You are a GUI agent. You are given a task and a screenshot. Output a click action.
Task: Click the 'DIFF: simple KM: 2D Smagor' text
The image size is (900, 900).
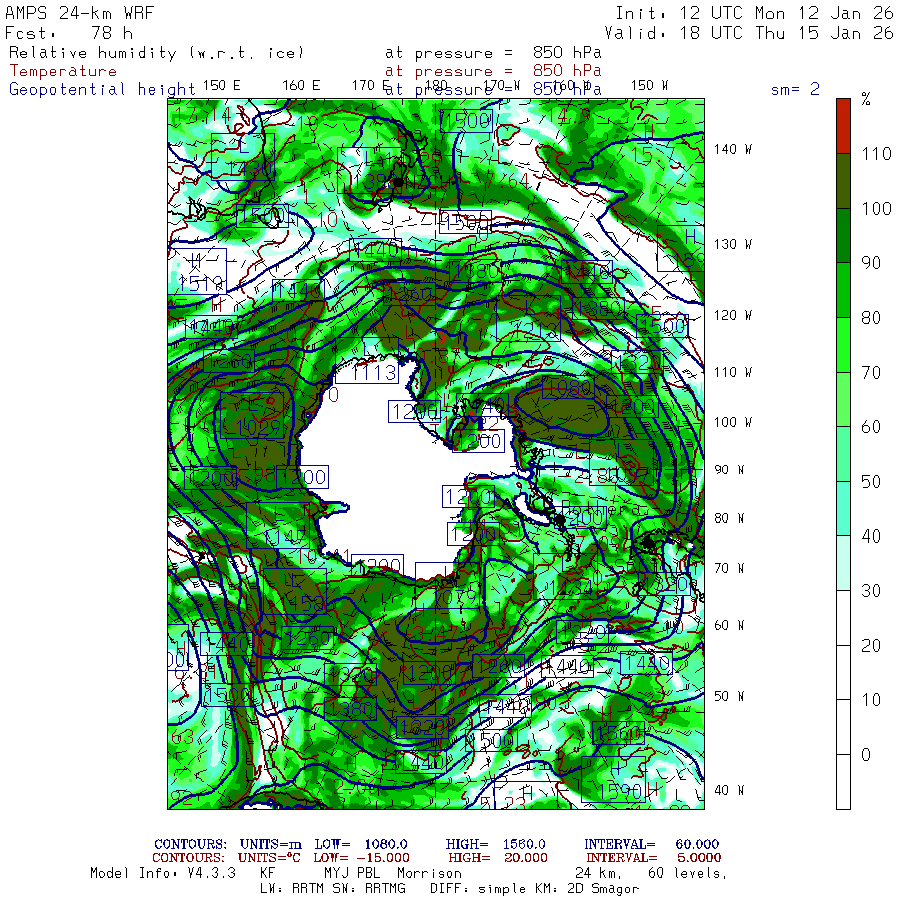point(534,889)
